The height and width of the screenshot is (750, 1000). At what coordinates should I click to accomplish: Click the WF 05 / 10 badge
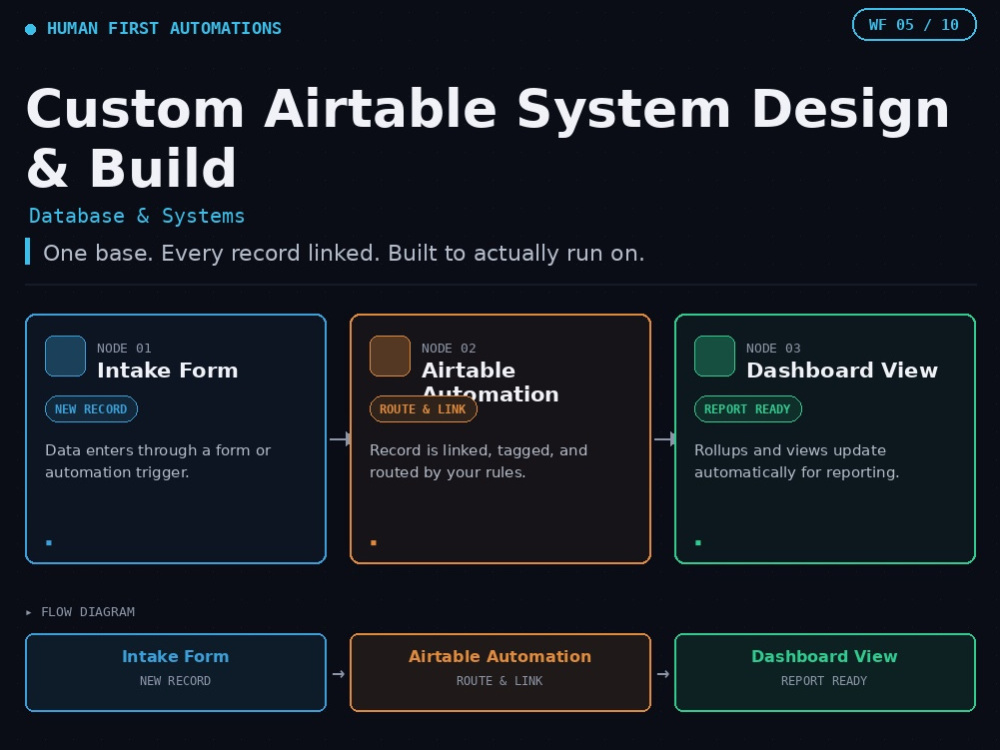tap(914, 25)
